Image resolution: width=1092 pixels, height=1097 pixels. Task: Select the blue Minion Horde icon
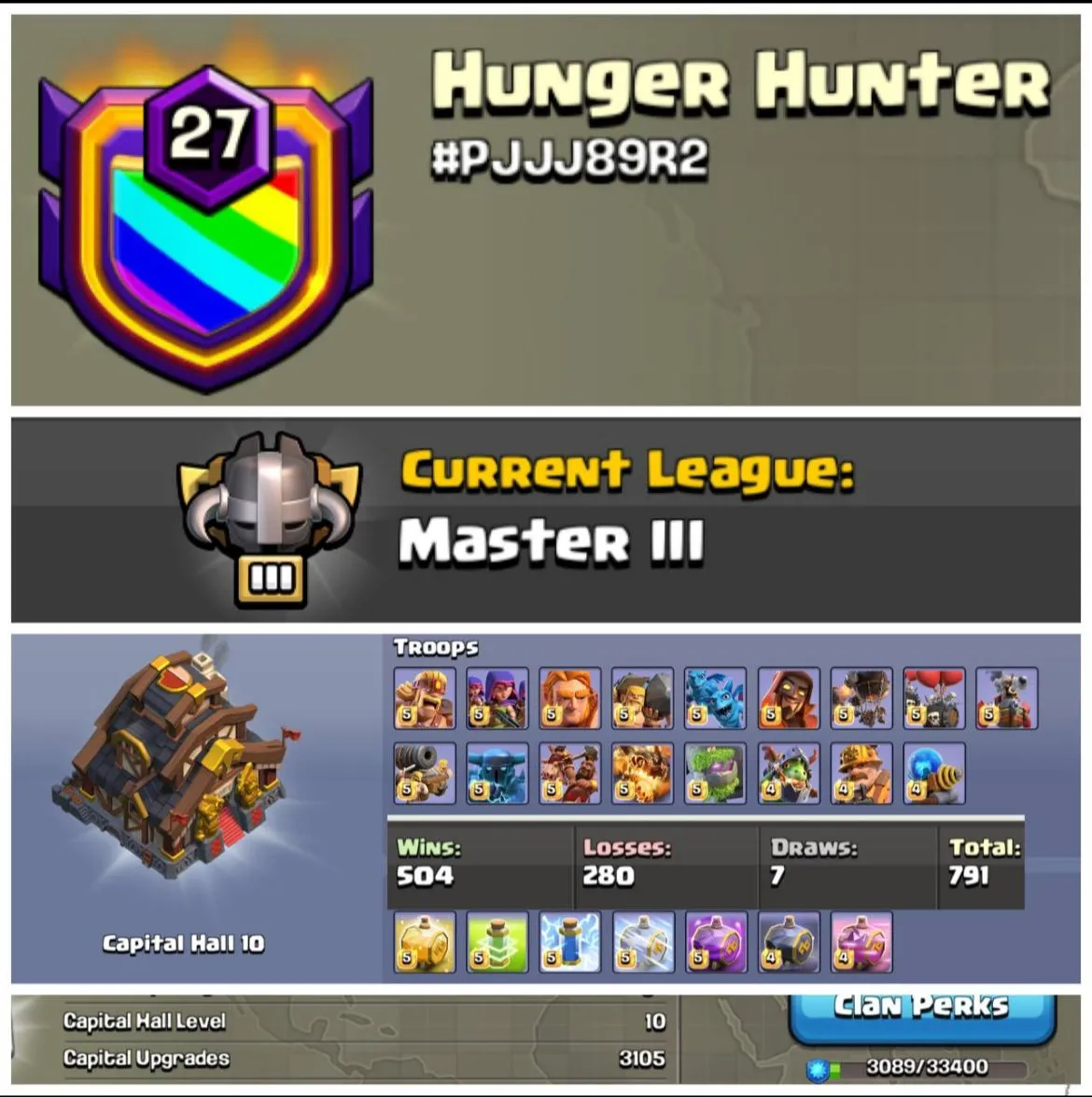tap(716, 698)
